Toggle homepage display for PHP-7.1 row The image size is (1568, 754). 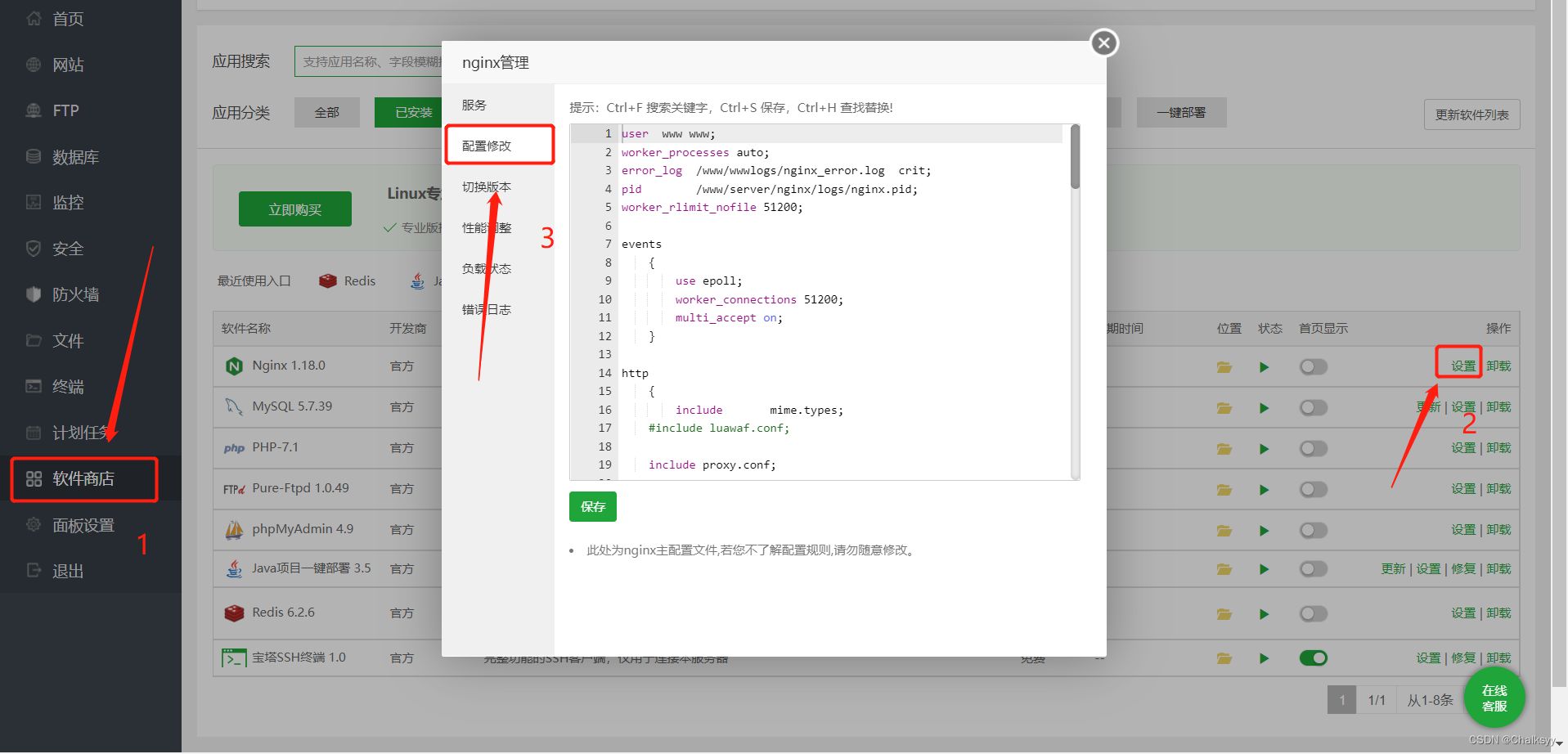tap(1313, 449)
